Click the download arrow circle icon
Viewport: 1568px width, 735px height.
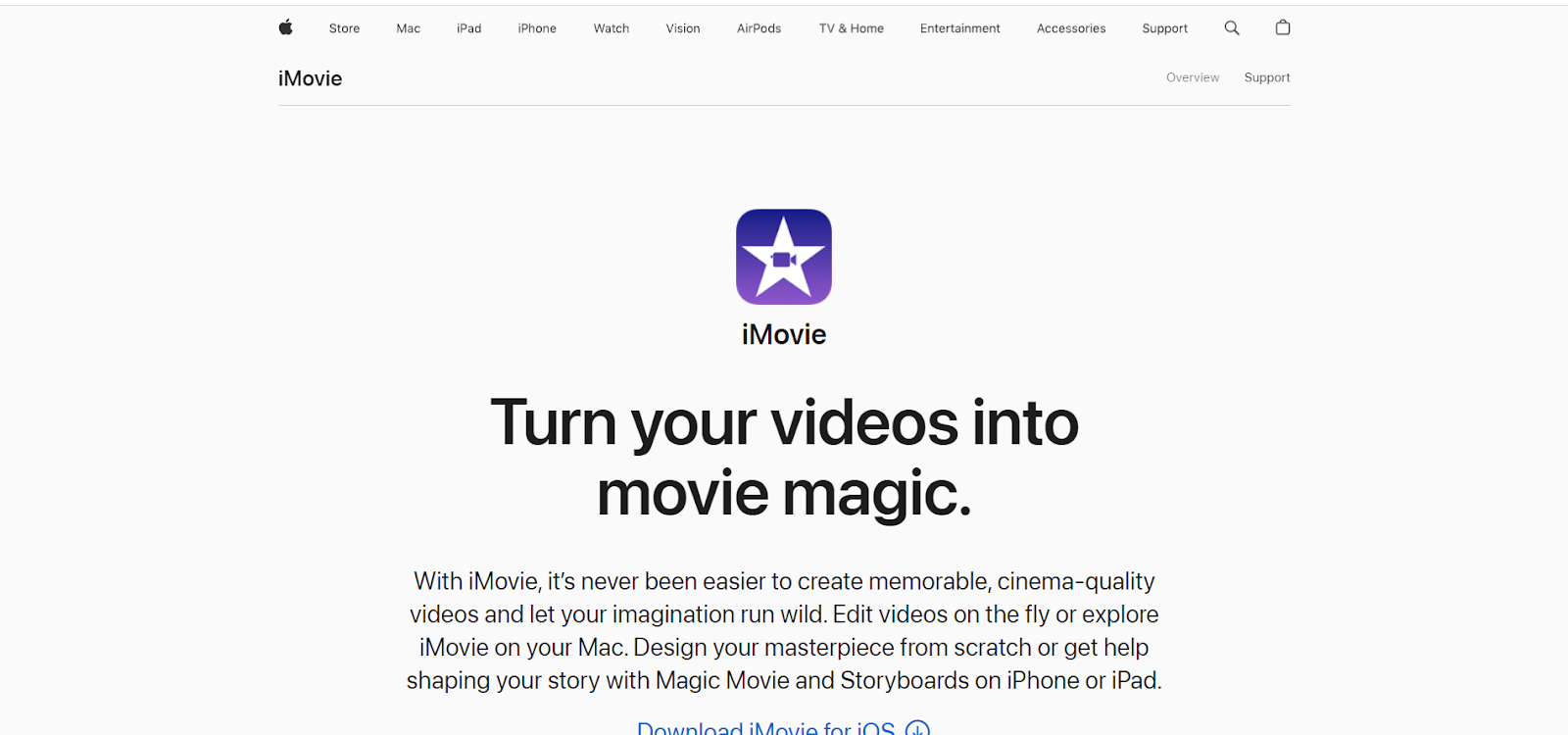tap(917, 728)
